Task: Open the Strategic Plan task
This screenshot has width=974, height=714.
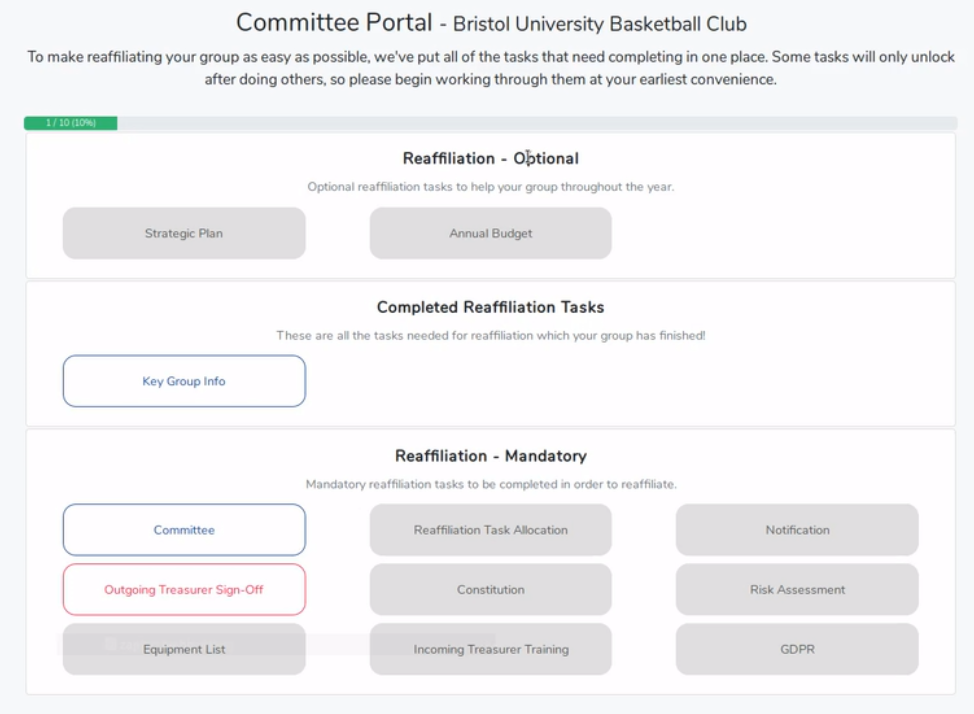Action: pos(184,233)
